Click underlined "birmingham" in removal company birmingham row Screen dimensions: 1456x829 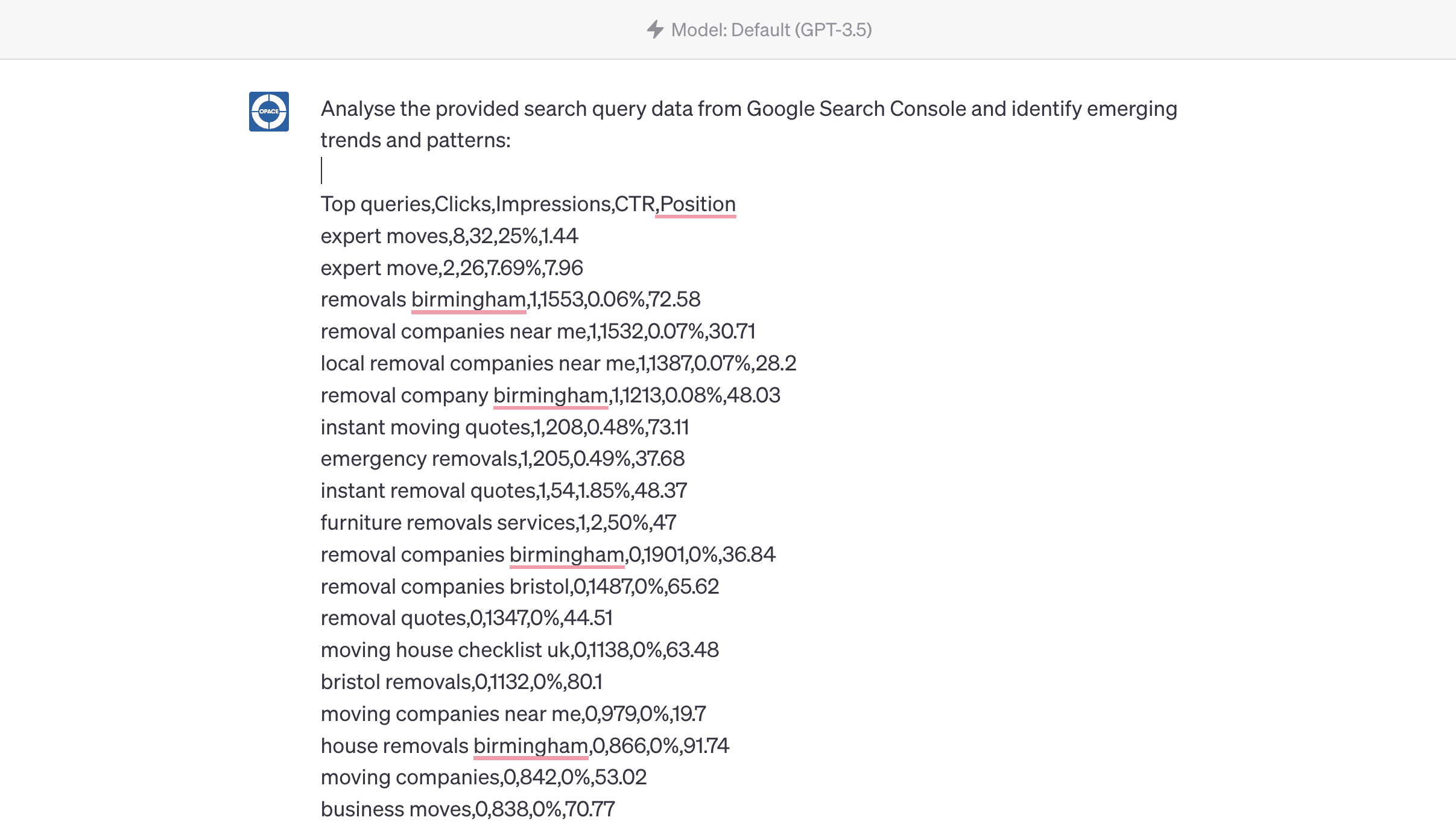pyautogui.click(x=549, y=395)
